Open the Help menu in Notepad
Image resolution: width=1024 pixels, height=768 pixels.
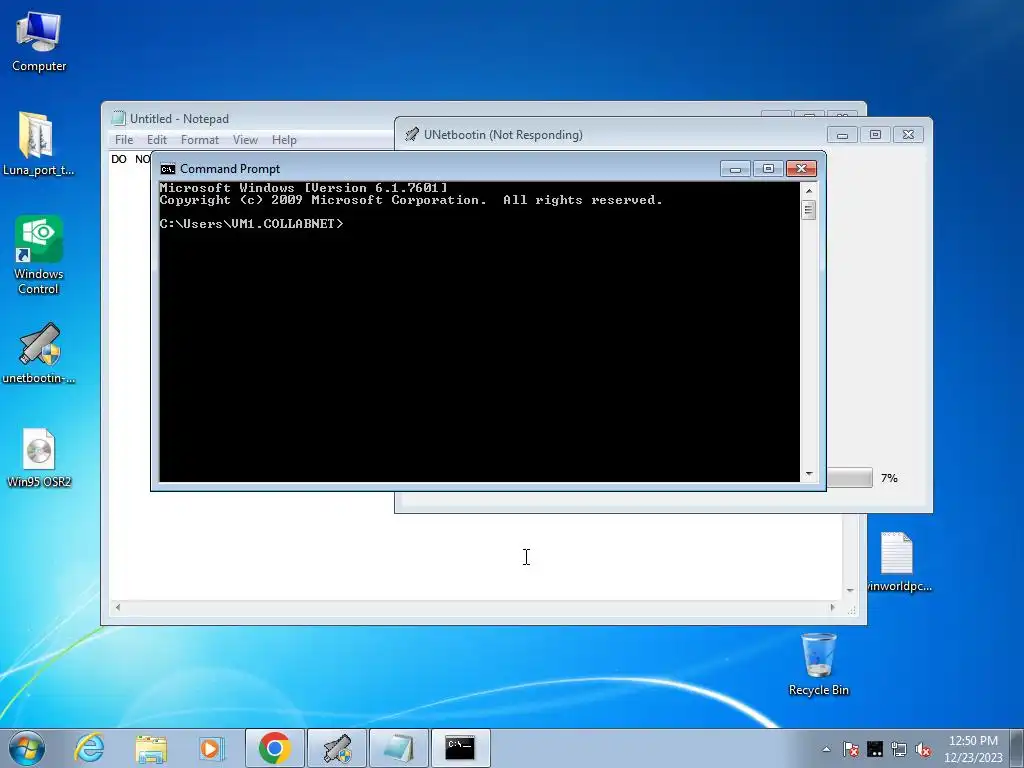pos(284,140)
